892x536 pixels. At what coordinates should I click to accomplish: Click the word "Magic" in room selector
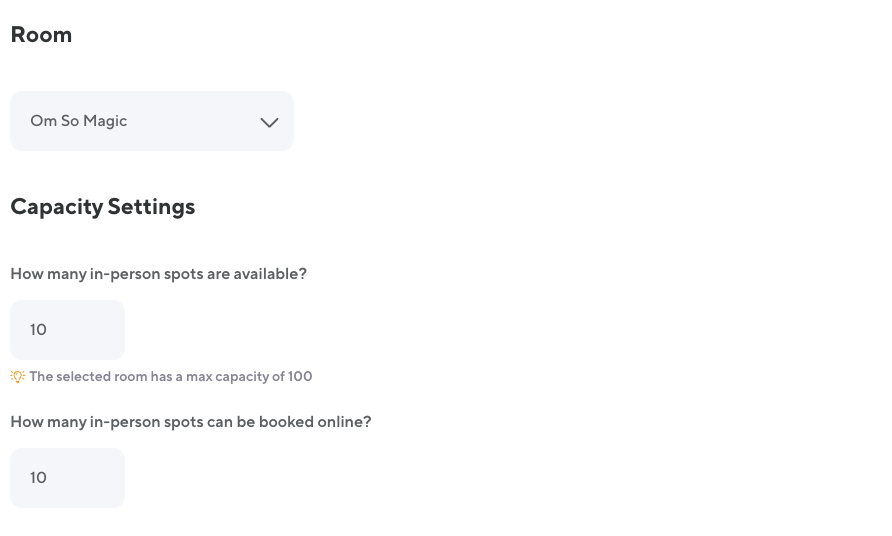(x=106, y=121)
